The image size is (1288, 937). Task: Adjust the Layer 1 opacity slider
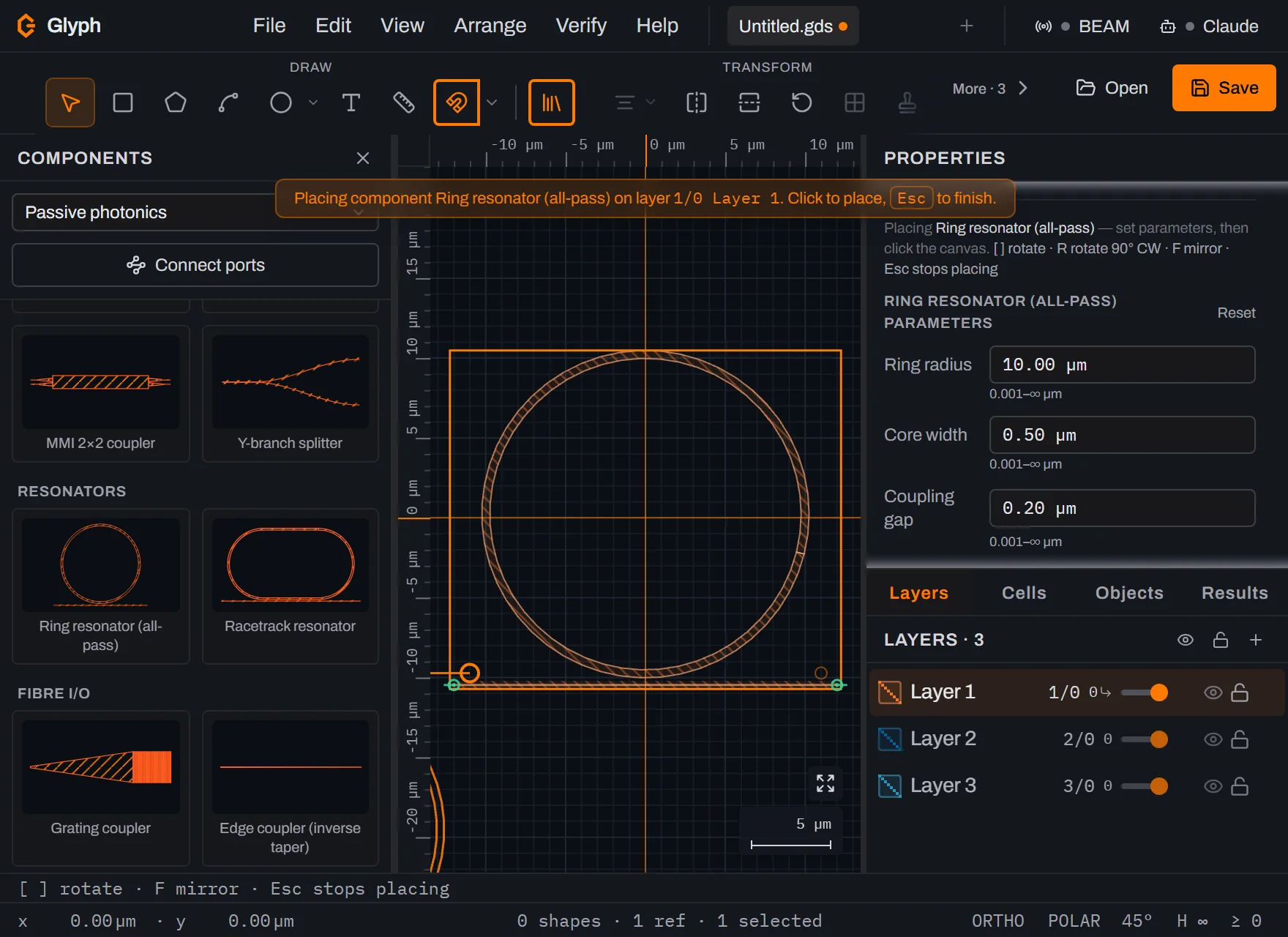pos(1145,693)
